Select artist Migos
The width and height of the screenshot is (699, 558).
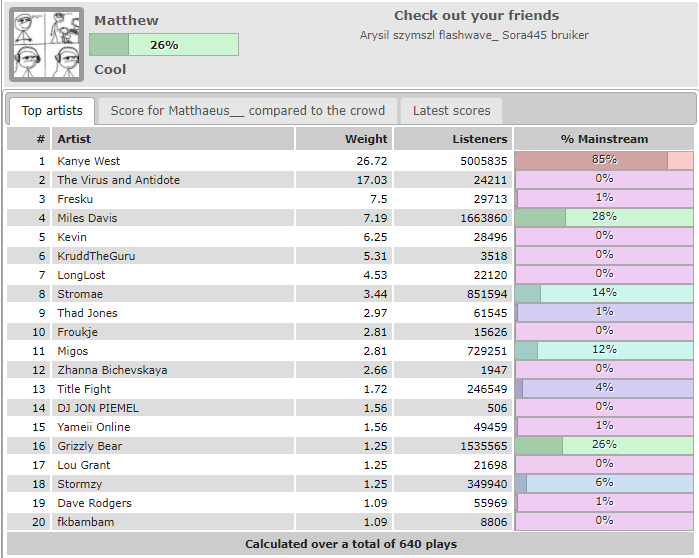[72, 351]
